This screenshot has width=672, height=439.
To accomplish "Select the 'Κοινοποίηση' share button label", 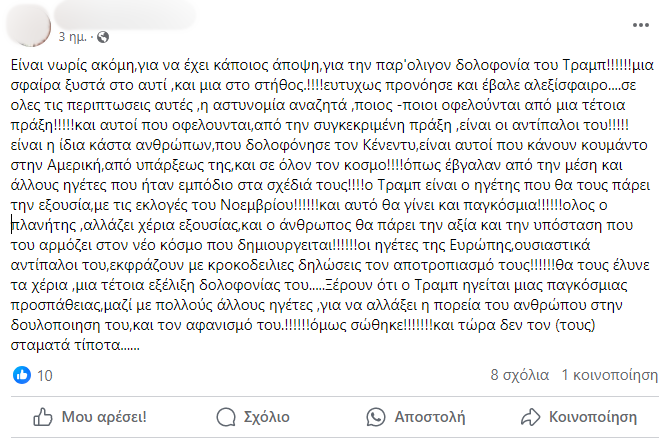I will click(593, 417).
